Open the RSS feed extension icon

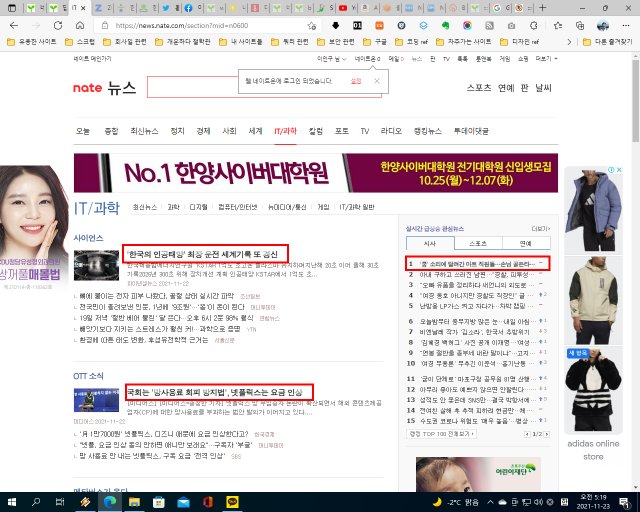tap(489, 25)
